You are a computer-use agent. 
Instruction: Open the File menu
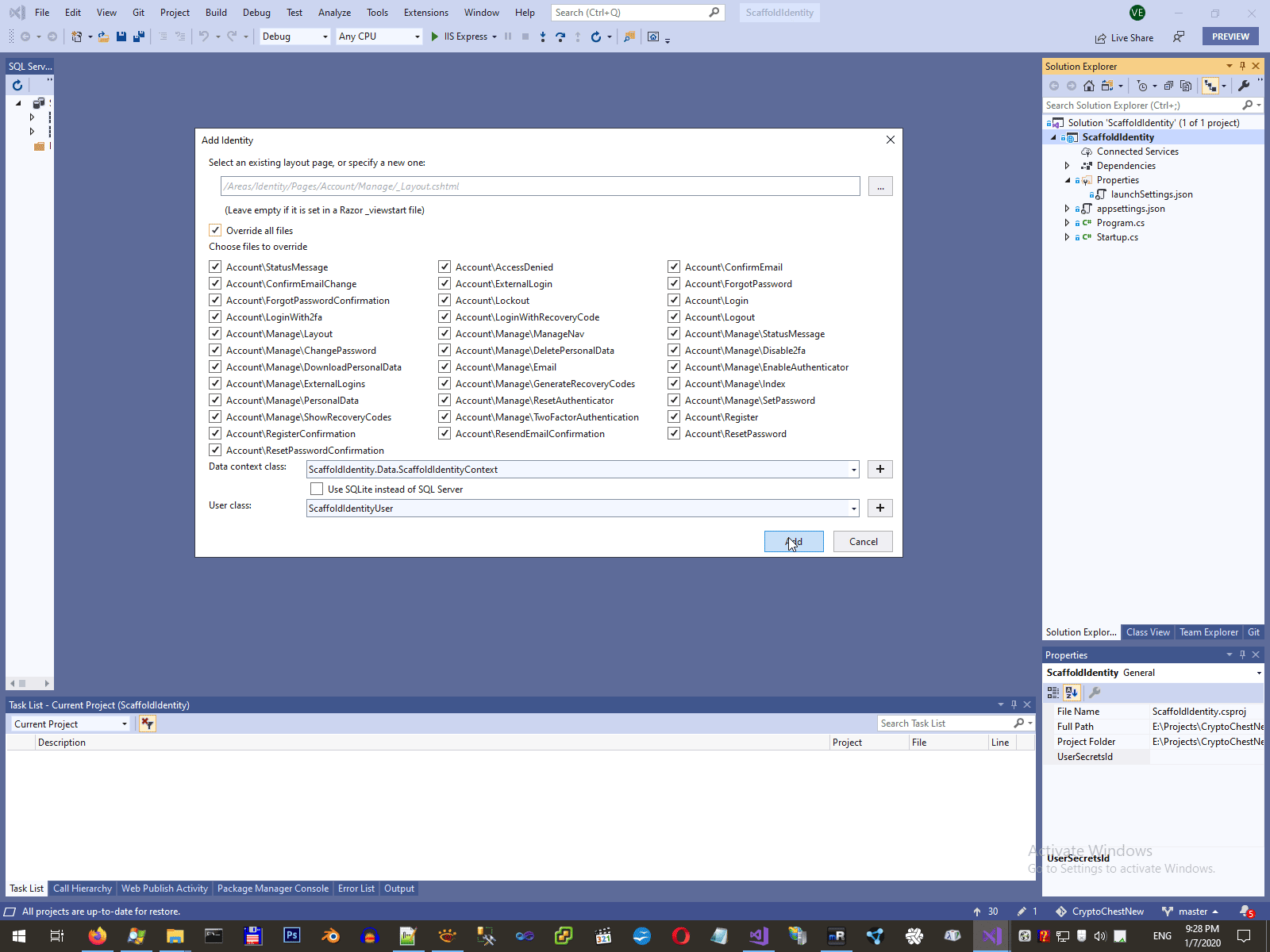pyautogui.click(x=42, y=13)
